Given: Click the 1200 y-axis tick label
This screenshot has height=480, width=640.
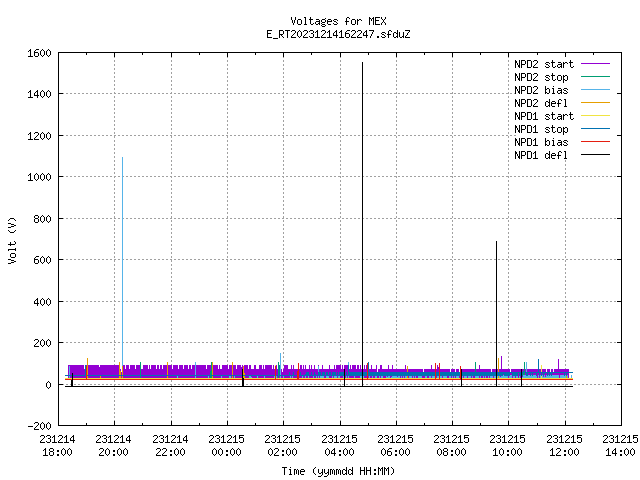Looking at the screenshot, I should pos(39,136).
